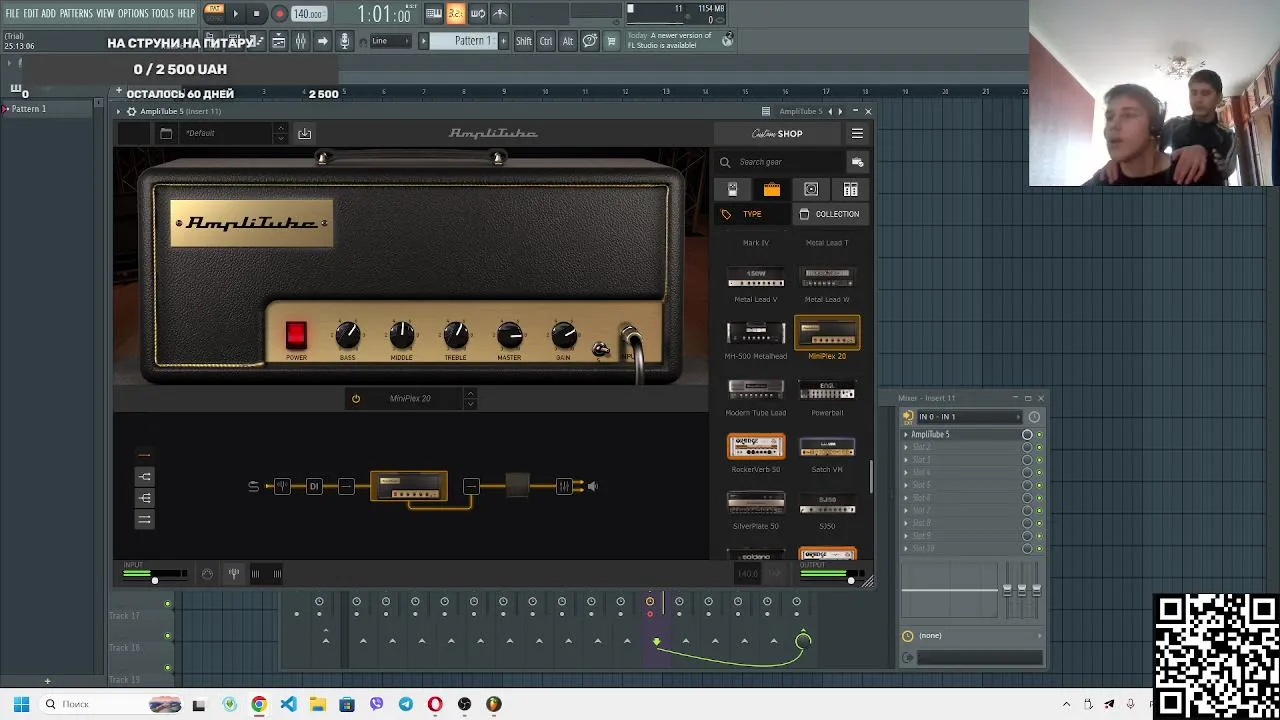The width and height of the screenshot is (1280, 720).
Task: Click the Alt modifier button
Action: point(568,41)
